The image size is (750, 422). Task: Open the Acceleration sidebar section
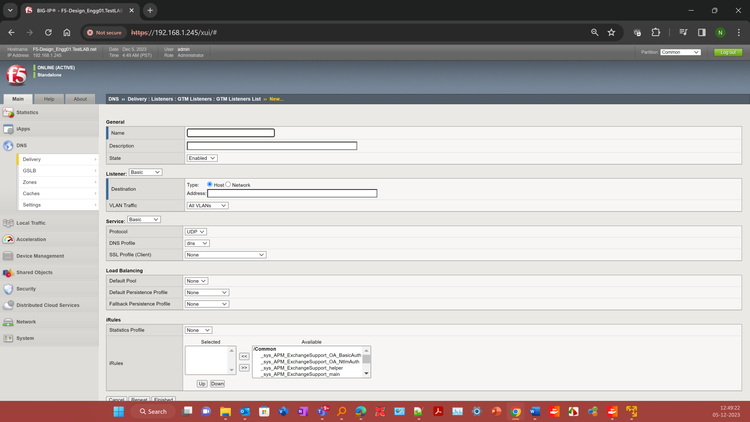pos(31,239)
